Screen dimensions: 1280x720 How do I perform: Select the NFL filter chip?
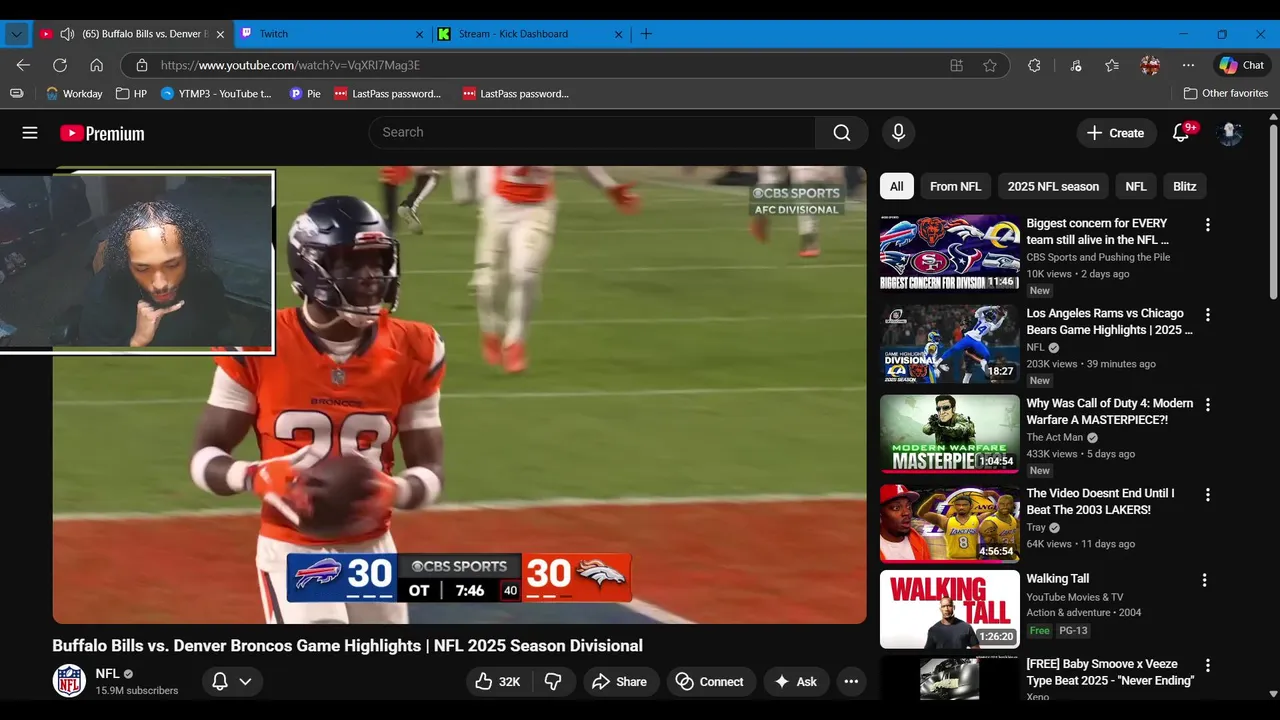(x=1136, y=186)
